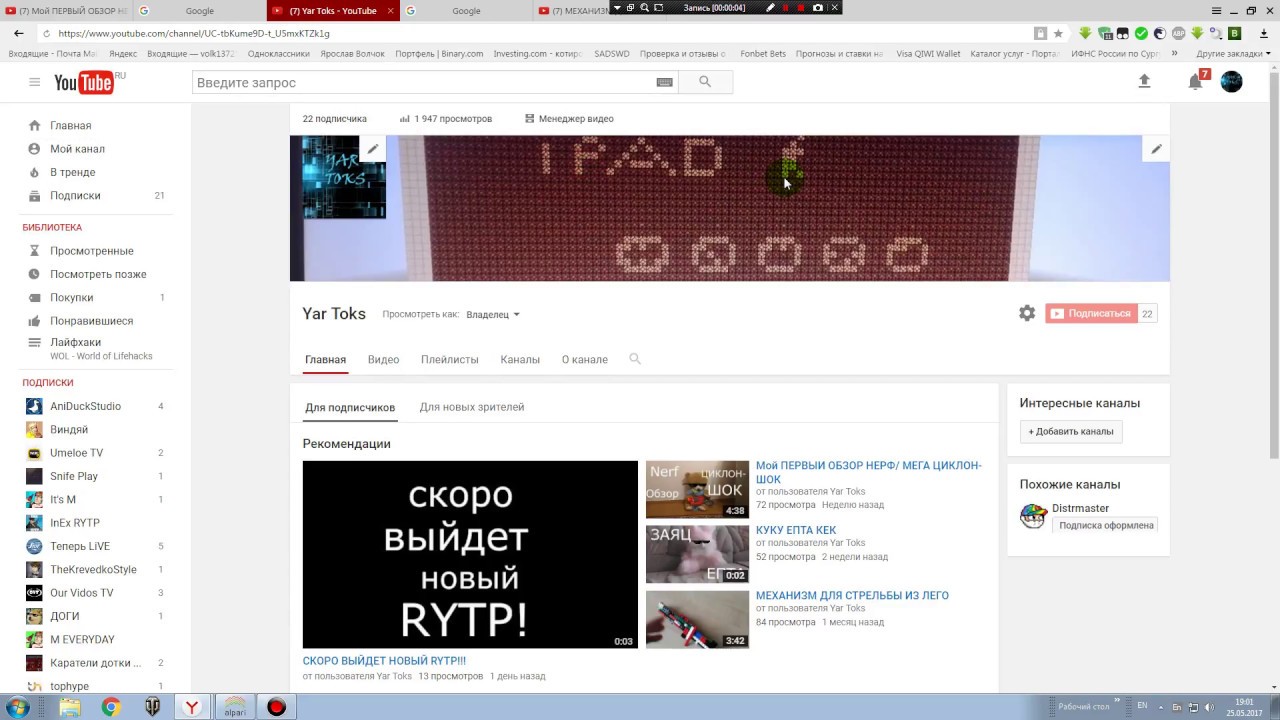Click the browser back arrow

coord(18,33)
